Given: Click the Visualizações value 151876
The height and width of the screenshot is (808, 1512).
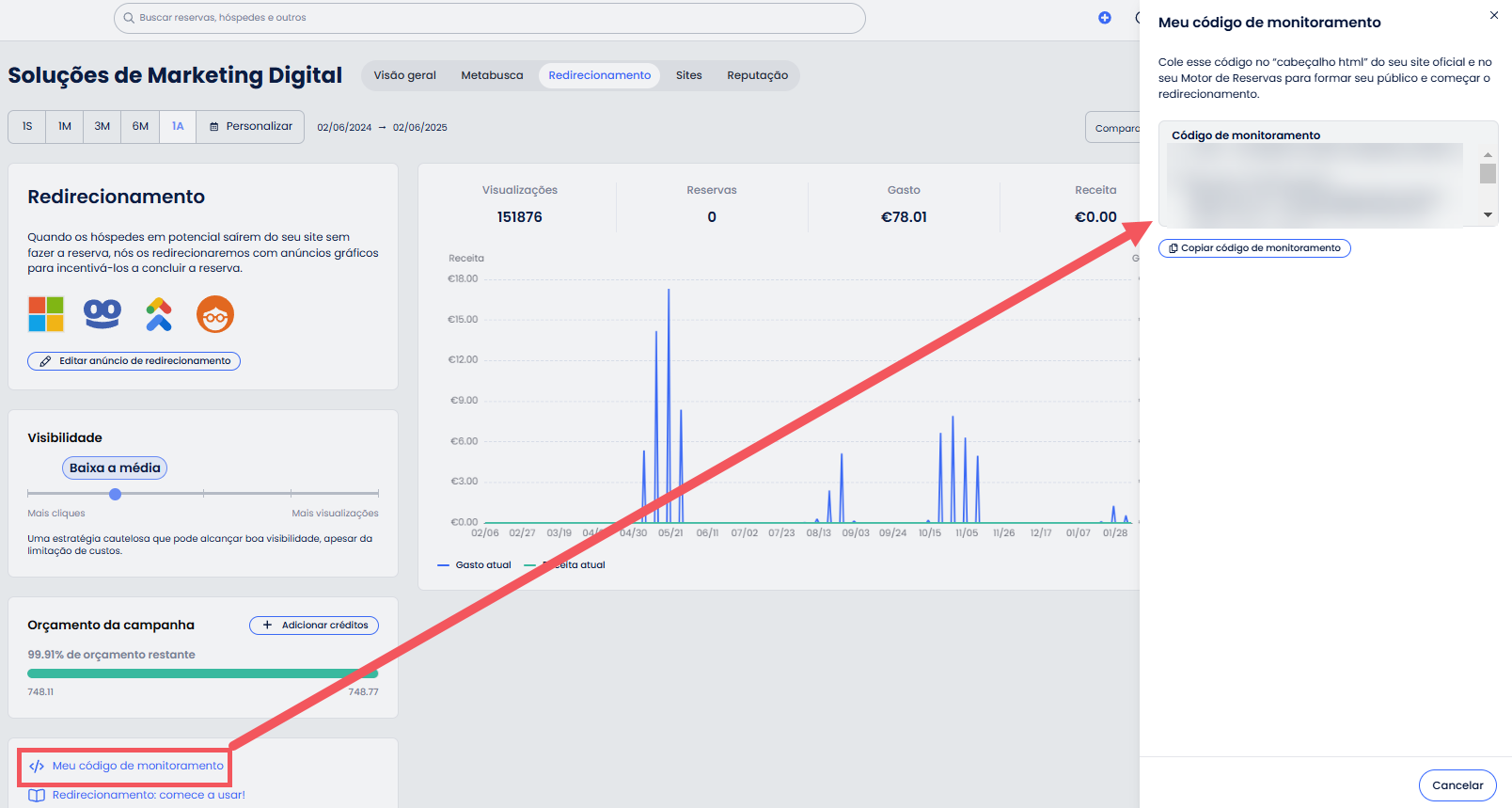Looking at the screenshot, I should (x=520, y=217).
